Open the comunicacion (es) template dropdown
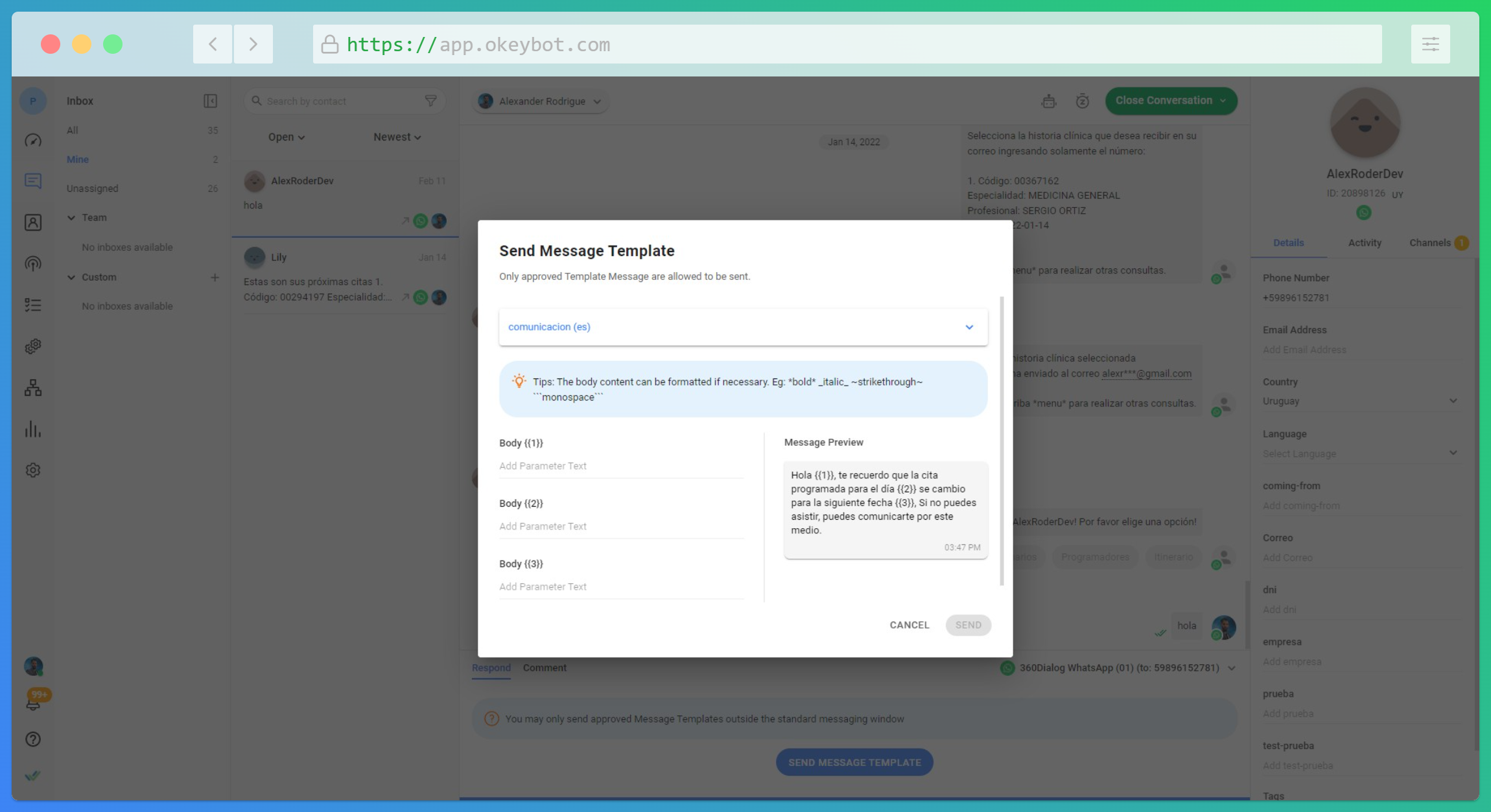The image size is (1491, 812). pos(743,327)
